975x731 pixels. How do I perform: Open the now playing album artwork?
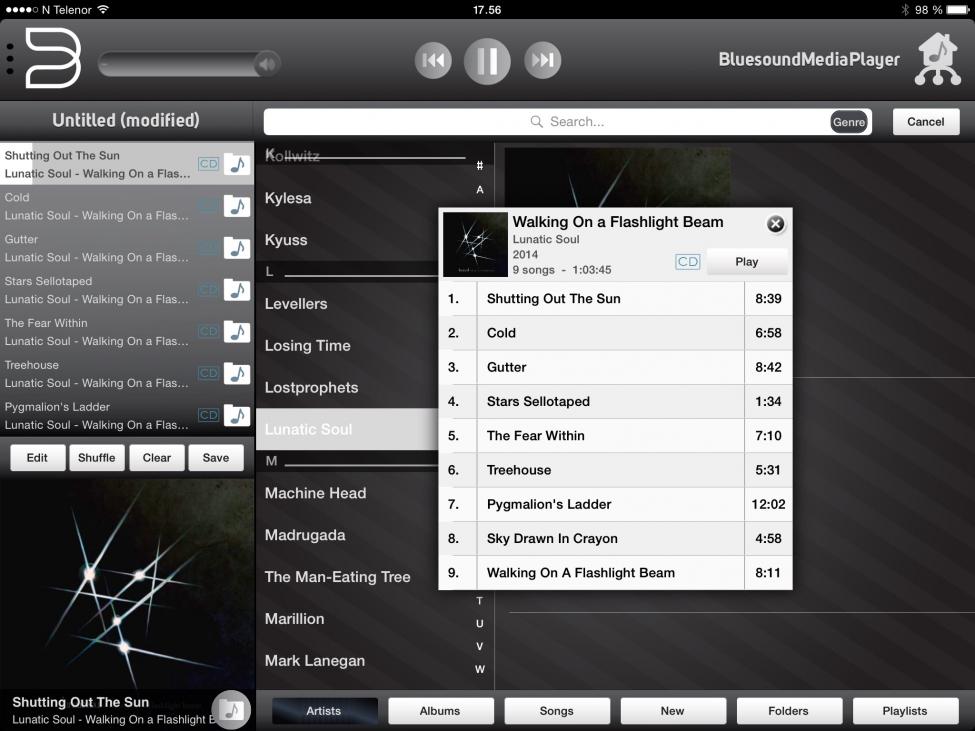127,584
